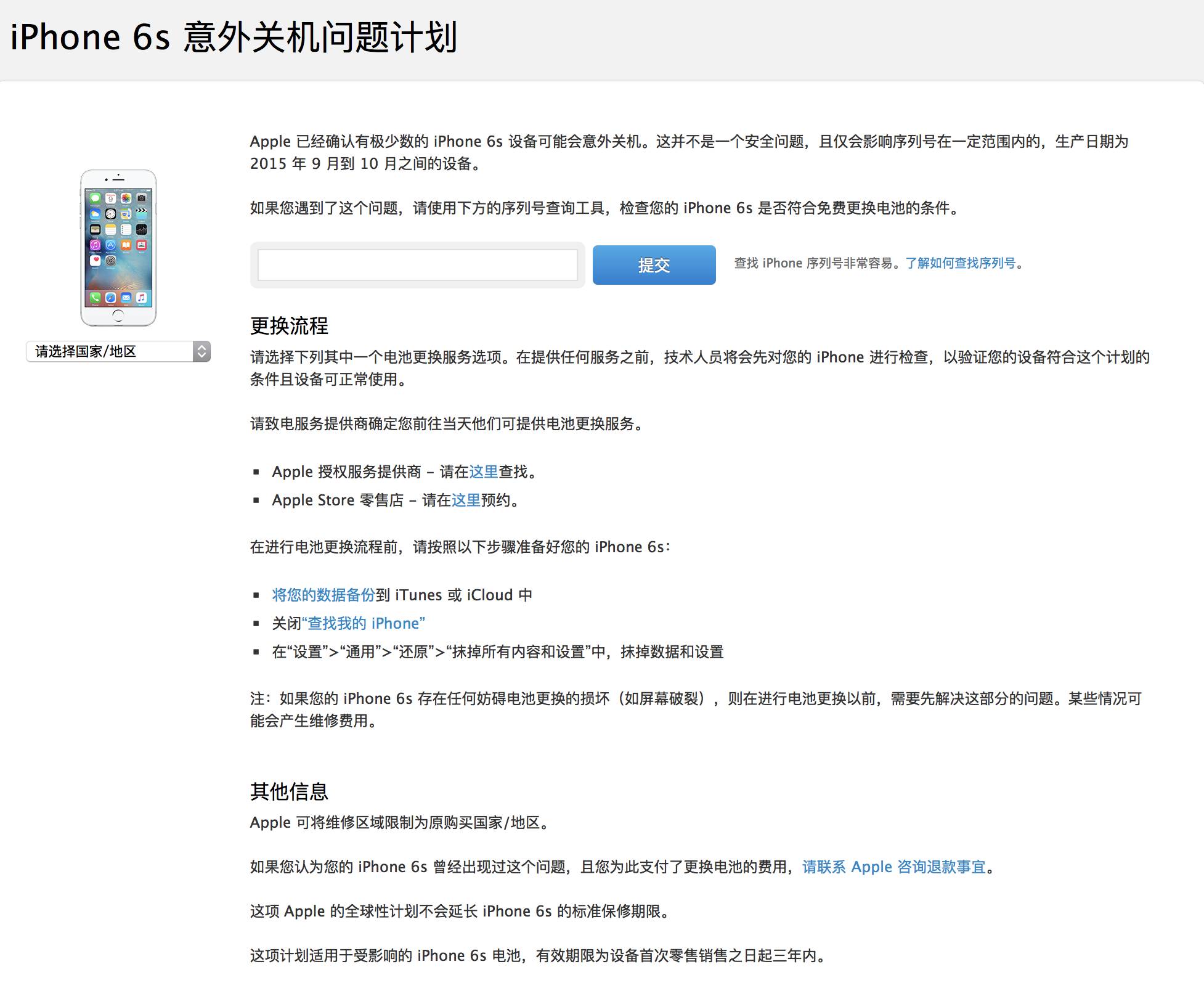Click the Camera app icon on iPhone image

(x=141, y=198)
